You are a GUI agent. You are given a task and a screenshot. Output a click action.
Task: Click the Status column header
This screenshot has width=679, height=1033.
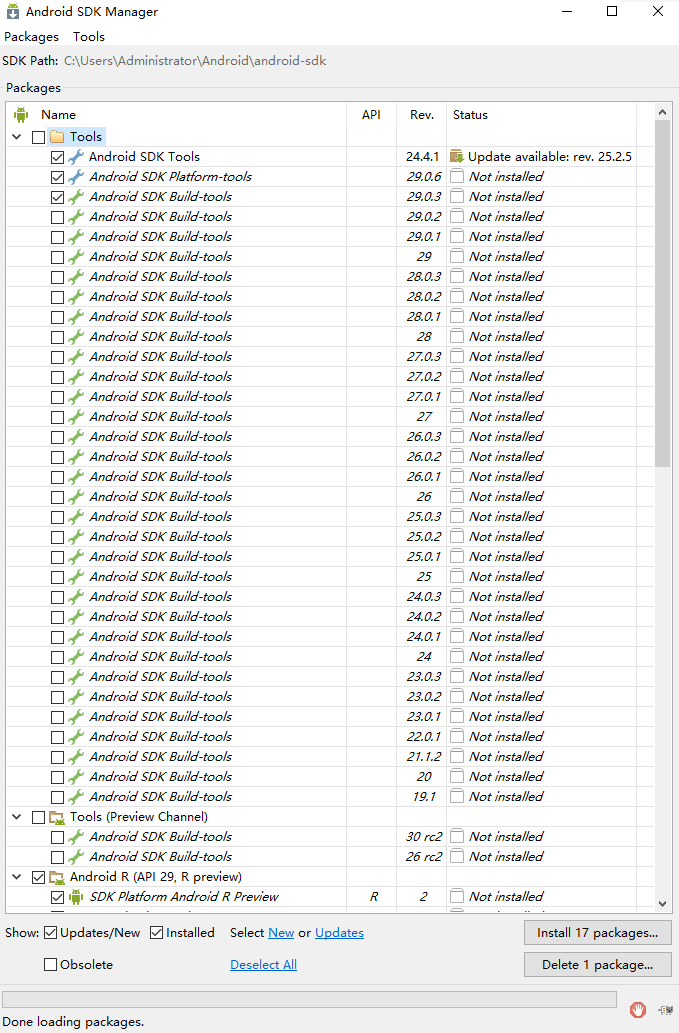[470, 115]
